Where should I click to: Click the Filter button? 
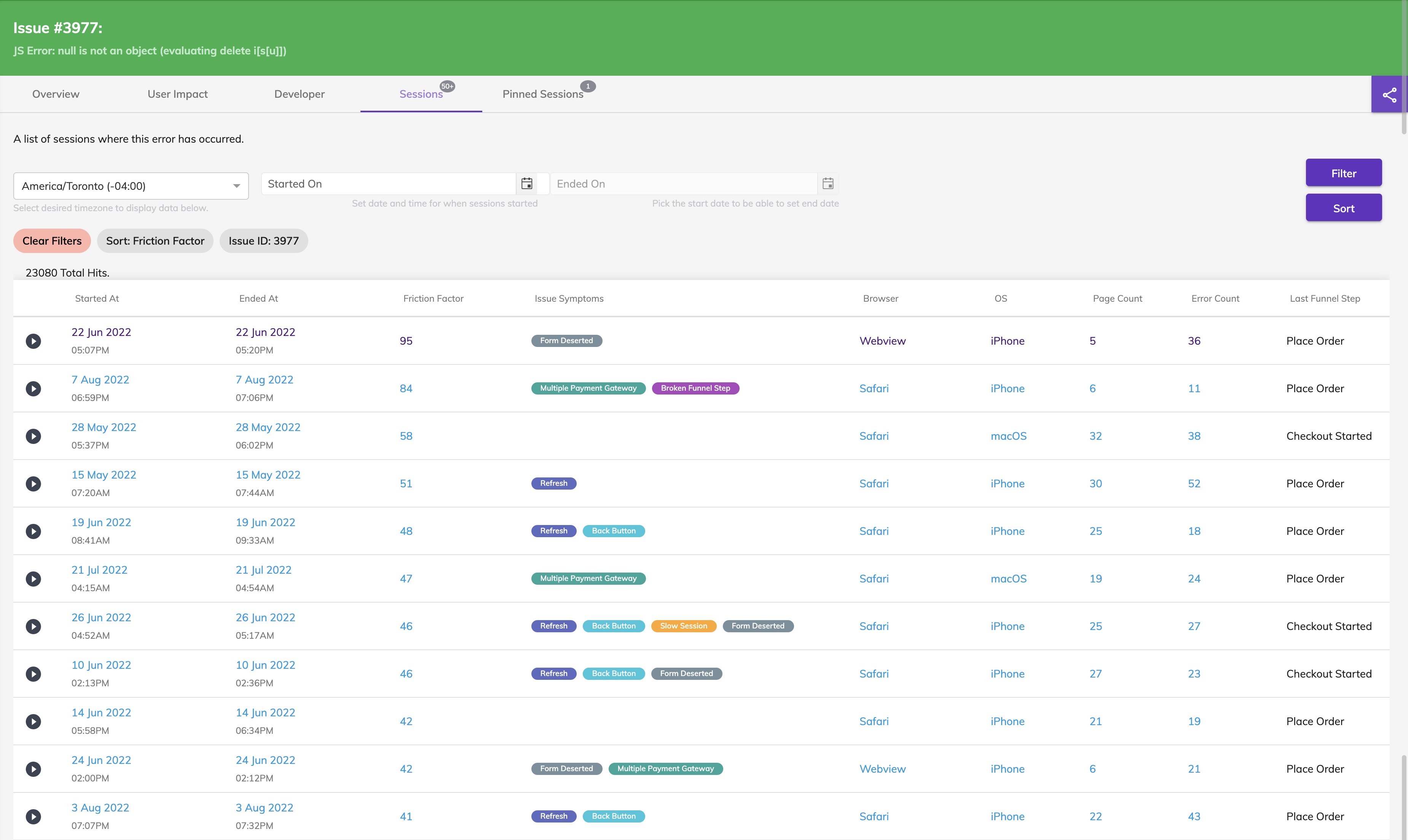(x=1343, y=173)
